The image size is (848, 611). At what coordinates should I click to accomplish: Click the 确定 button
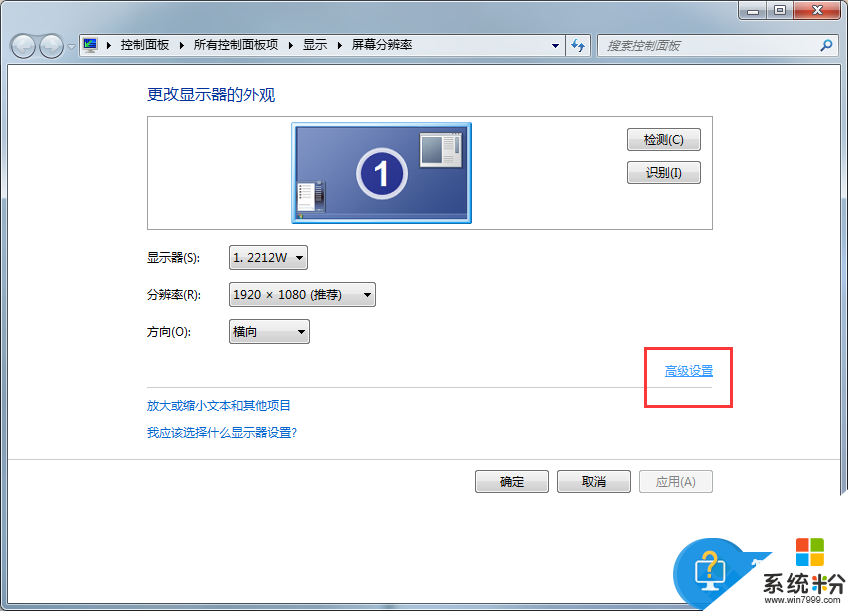(512, 481)
